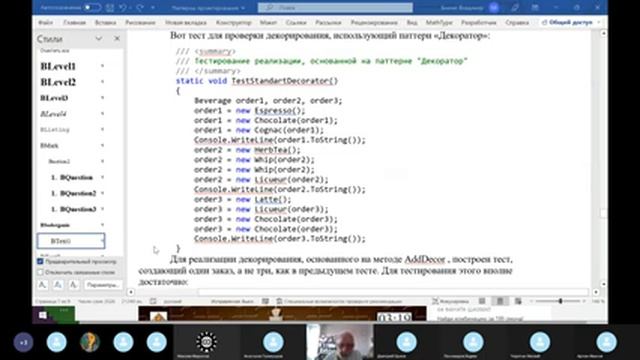Click the proofing status icon in status bar
Viewport: 640px width, 360px height.
[x=153, y=301]
